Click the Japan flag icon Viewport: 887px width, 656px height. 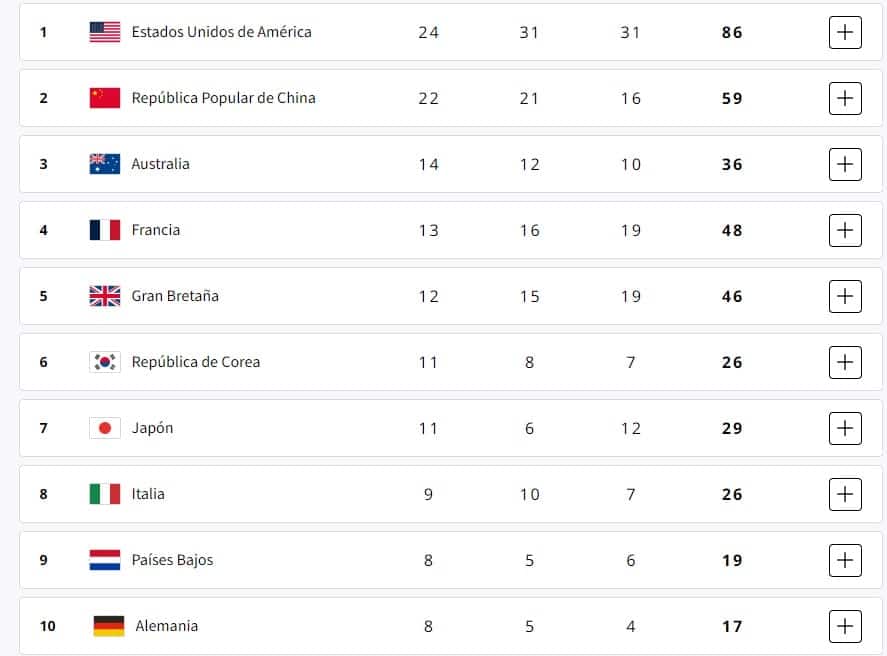tap(105, 428)
